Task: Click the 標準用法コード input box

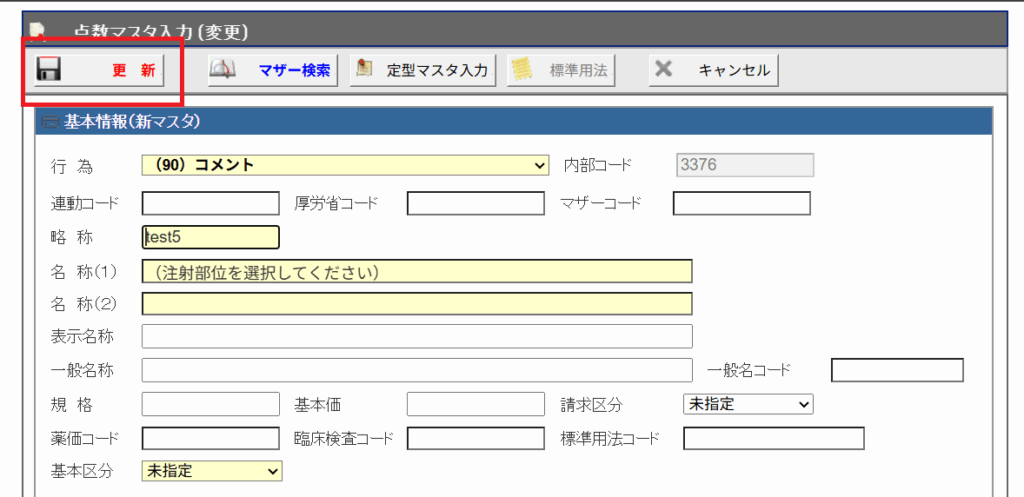Action: (773, 438)
